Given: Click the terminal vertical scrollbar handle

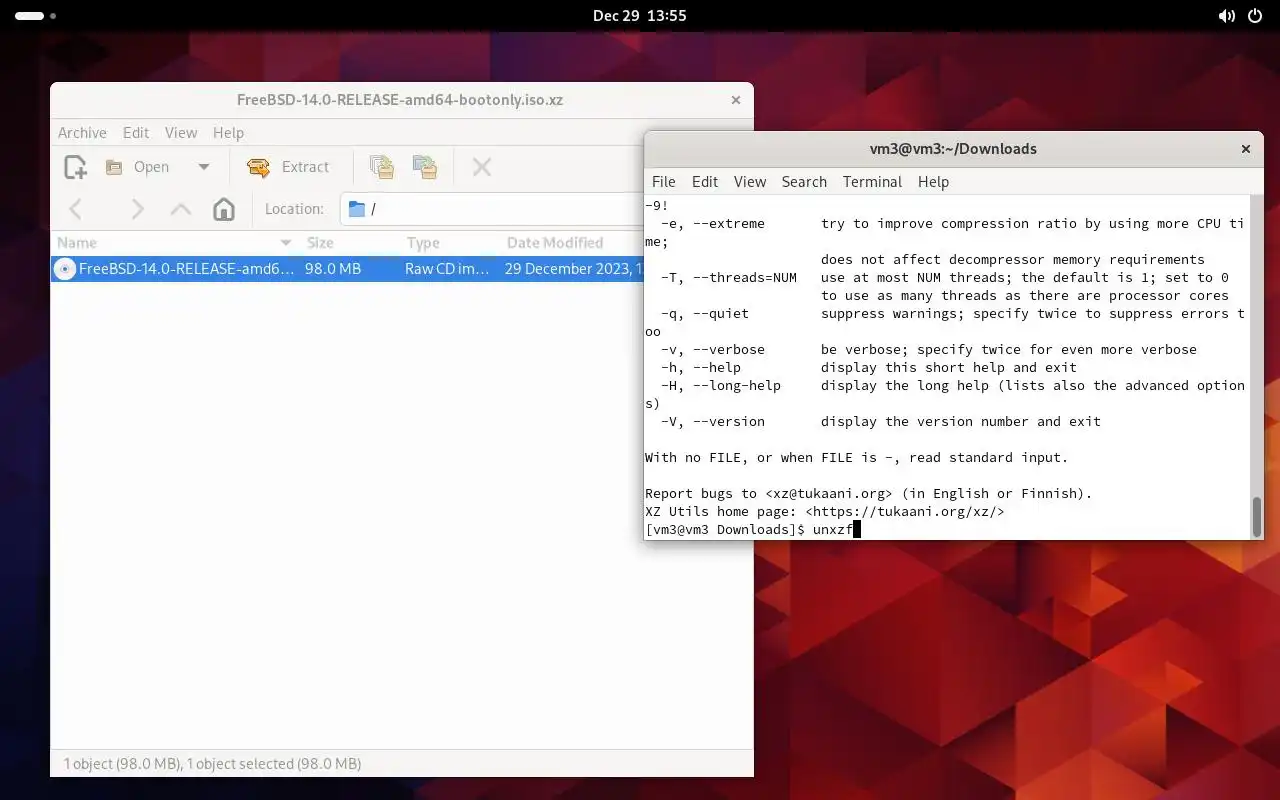Looking at the screenshot, I should click(x=1257, y=516).
